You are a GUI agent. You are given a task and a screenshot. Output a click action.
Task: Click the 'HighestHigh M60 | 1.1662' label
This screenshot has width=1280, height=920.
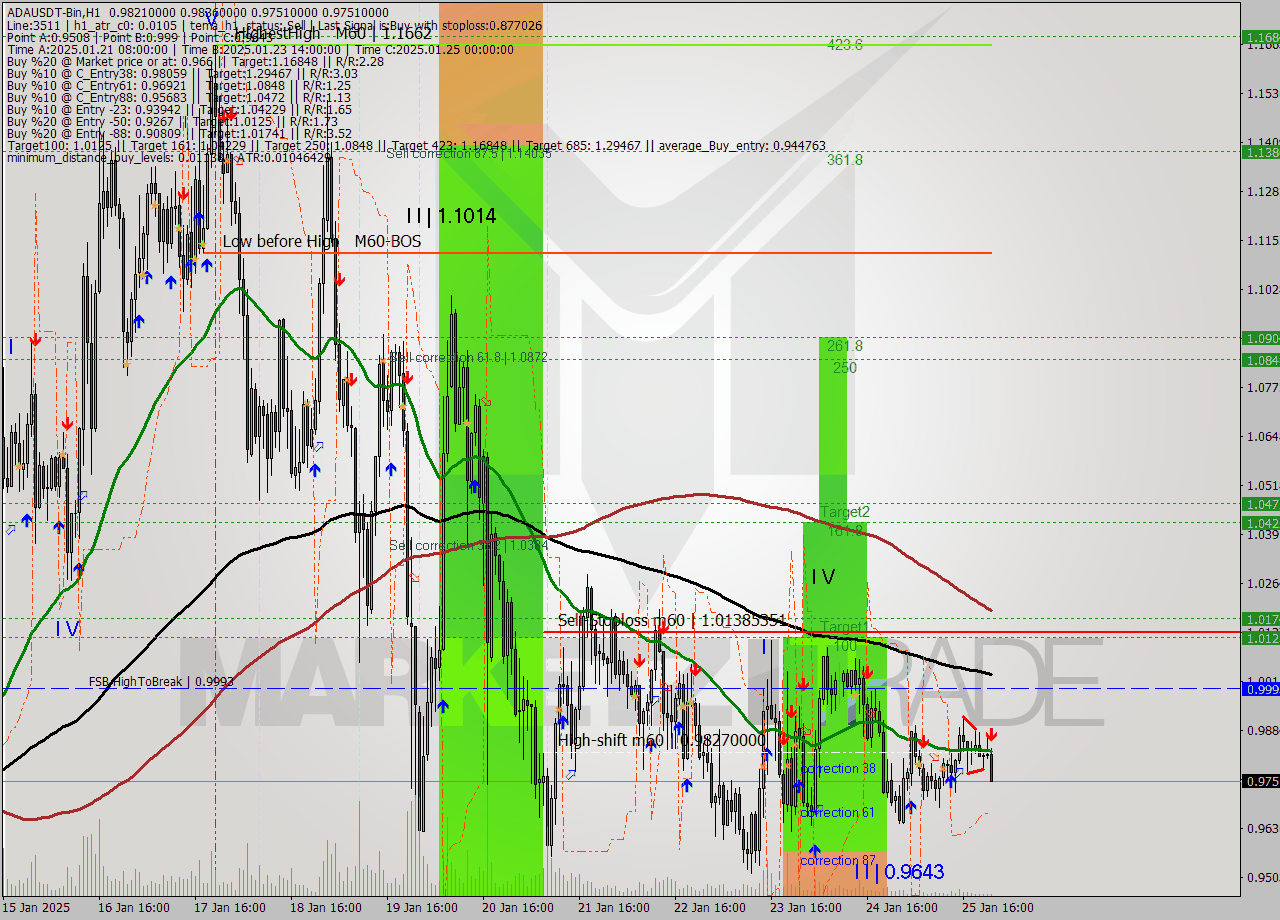pyautogui.click(x=333, y=34)
